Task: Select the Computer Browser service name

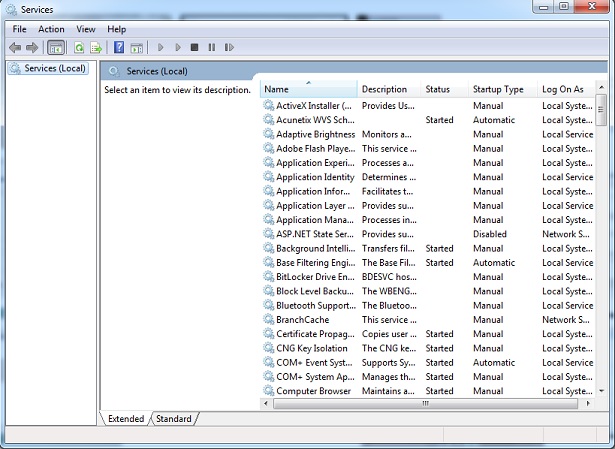Action: point(313,391)
